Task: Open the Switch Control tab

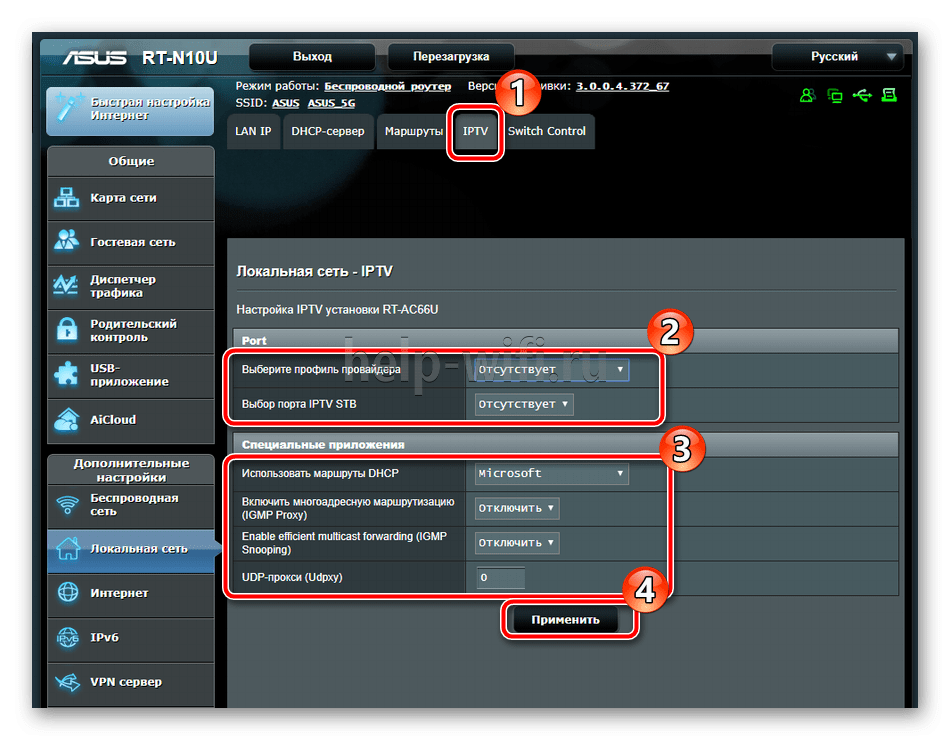Action: pyautogui.click(x=546, y=132)
